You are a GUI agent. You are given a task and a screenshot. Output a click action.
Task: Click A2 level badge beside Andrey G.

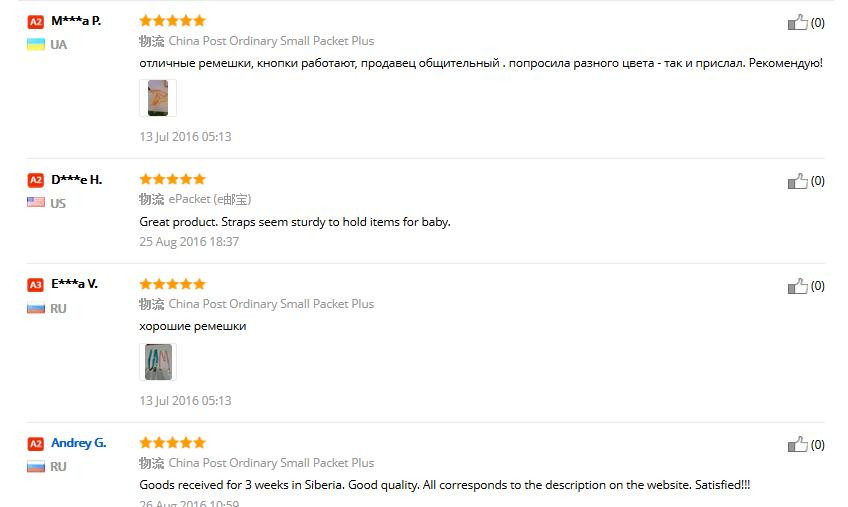pos(36,444)
